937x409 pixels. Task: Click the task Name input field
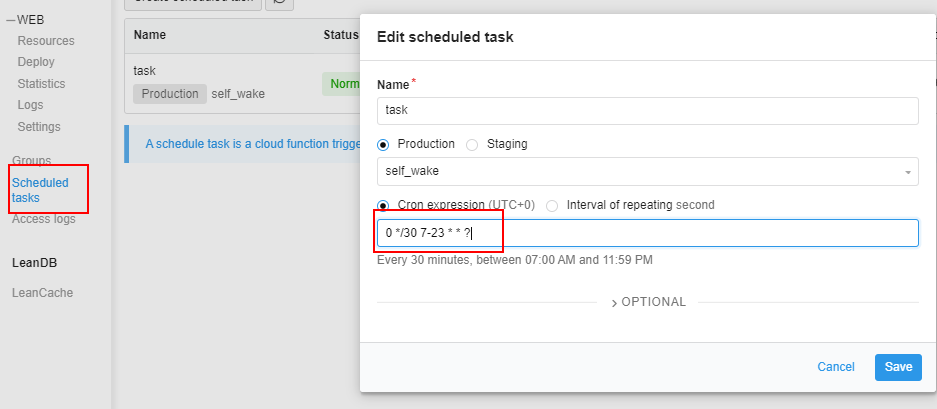pos(647,111)
